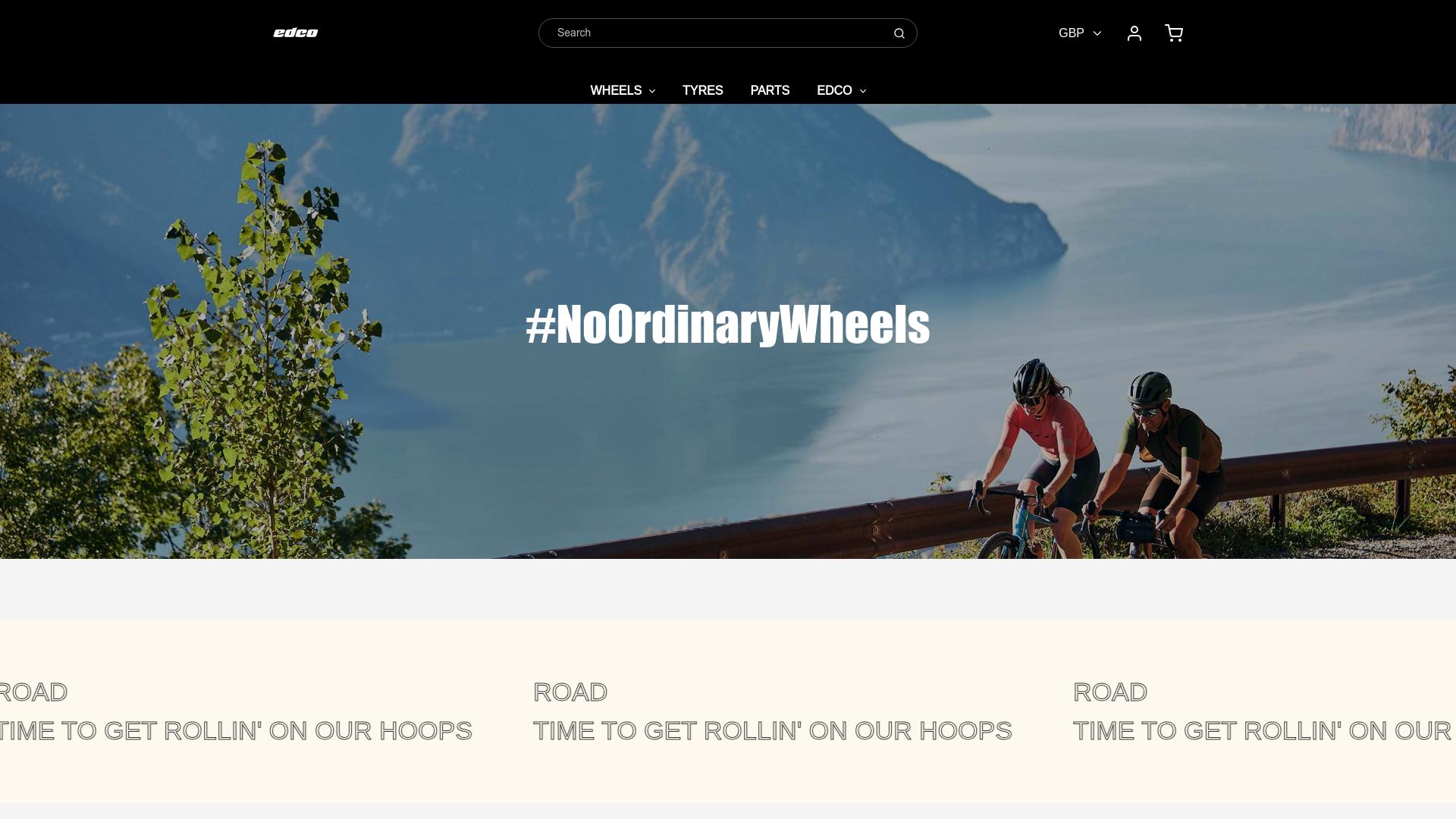
Task: Click the magnifier icon in the search bar
Action: (899, 33)
